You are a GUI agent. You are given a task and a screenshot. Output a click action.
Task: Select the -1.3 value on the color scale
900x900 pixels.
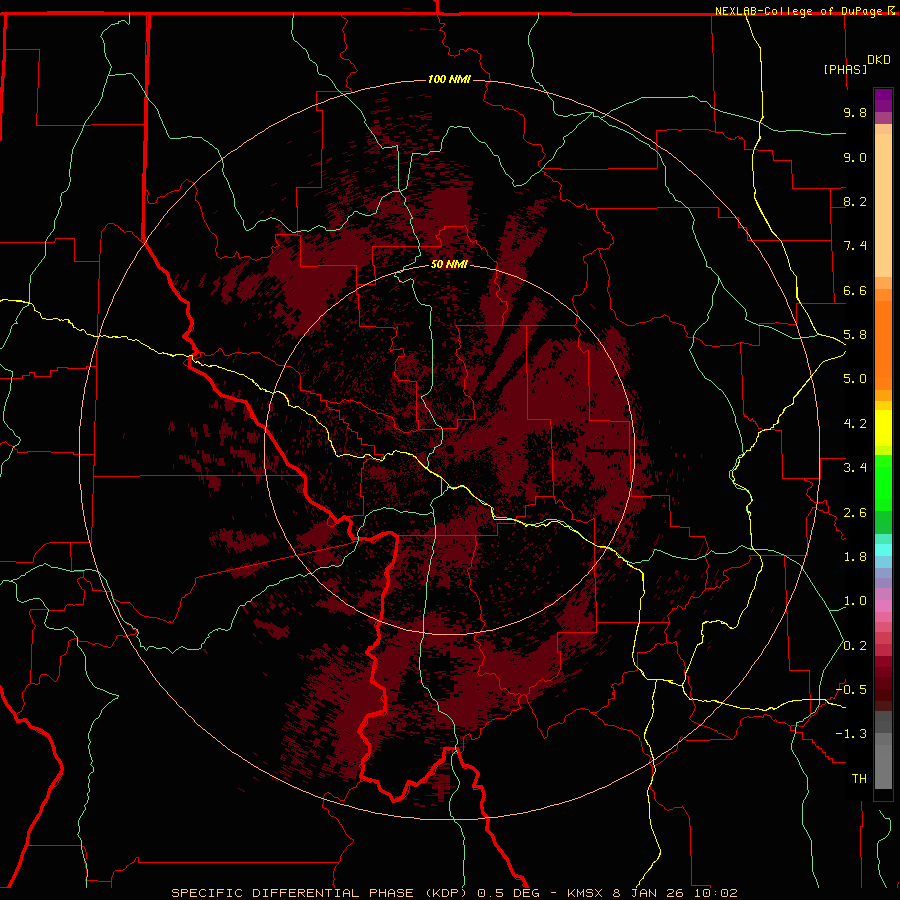point(851,734)
